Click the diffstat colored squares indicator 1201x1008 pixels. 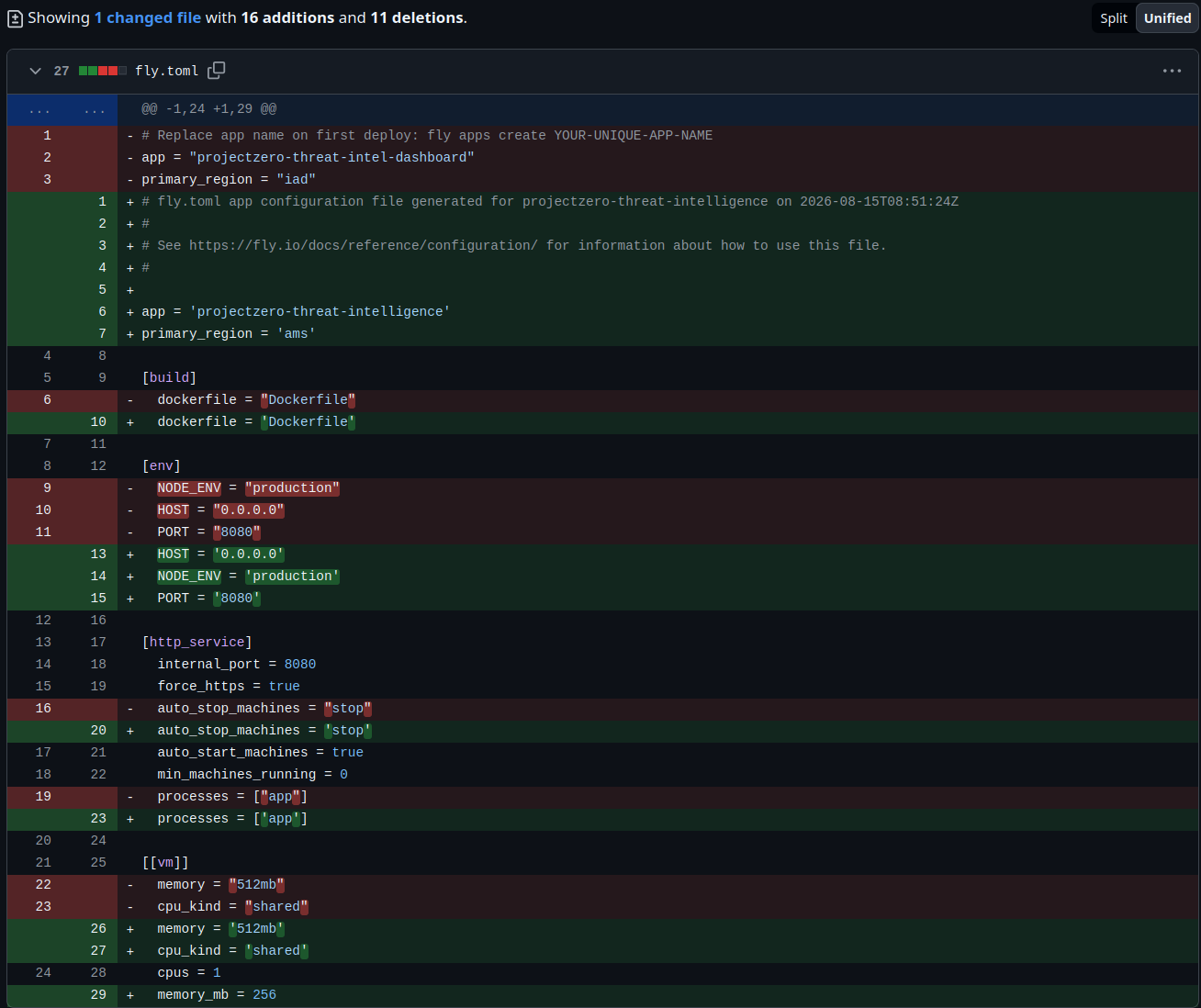tap(103, 71)
